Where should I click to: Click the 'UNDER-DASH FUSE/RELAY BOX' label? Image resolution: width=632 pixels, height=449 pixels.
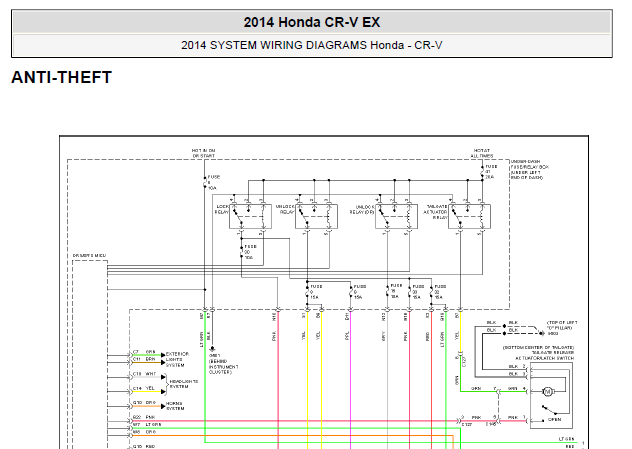coord(530,169)
